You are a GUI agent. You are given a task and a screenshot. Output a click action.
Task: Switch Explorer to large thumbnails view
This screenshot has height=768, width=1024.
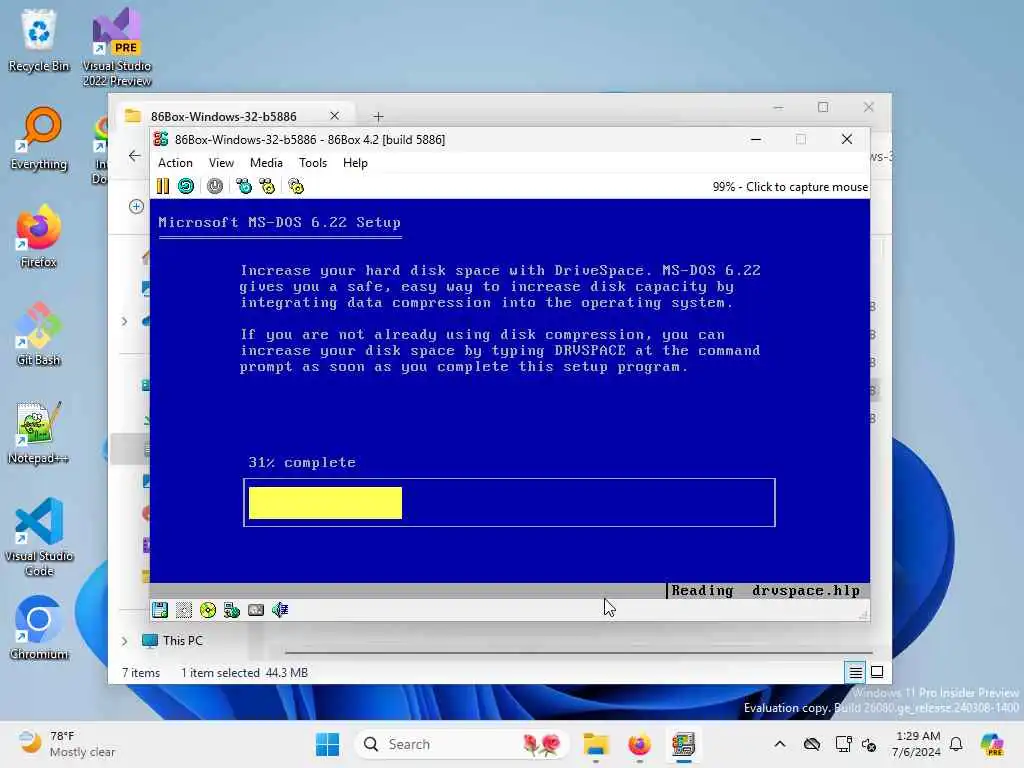click(877, 672)
